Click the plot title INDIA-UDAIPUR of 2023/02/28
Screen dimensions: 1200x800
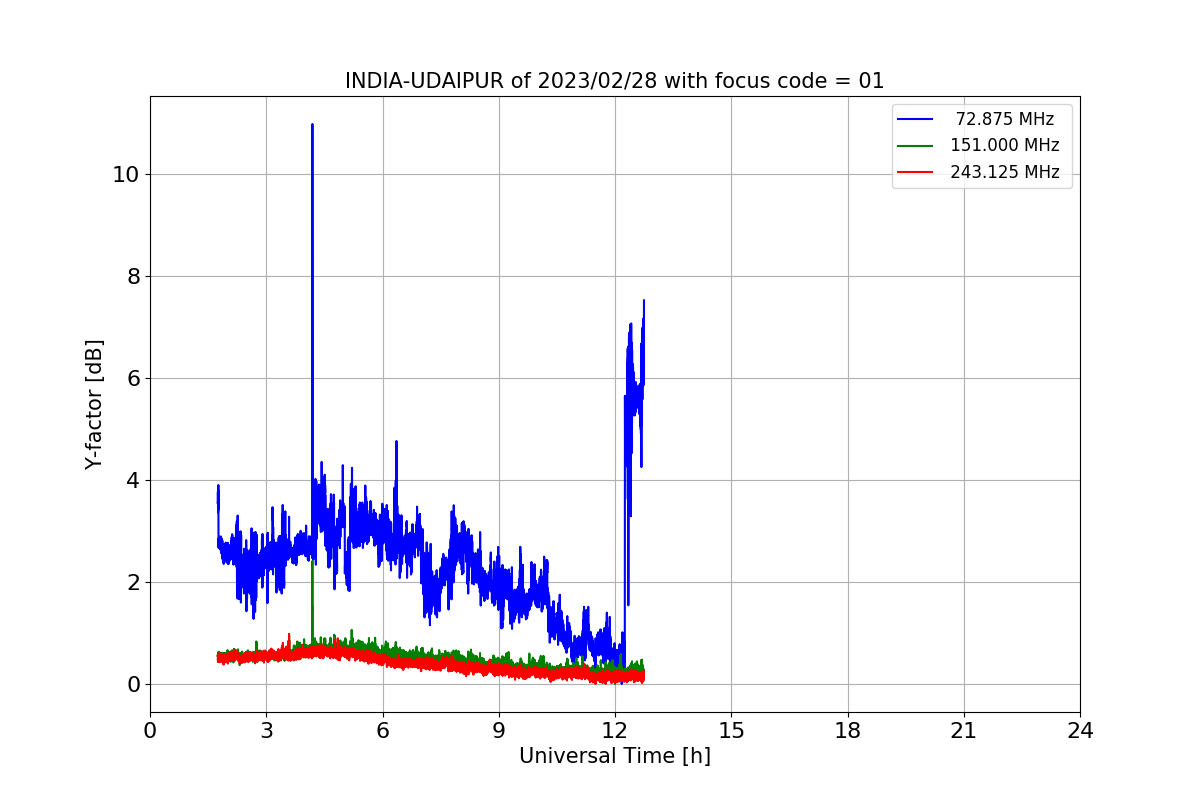coord(614,81)
